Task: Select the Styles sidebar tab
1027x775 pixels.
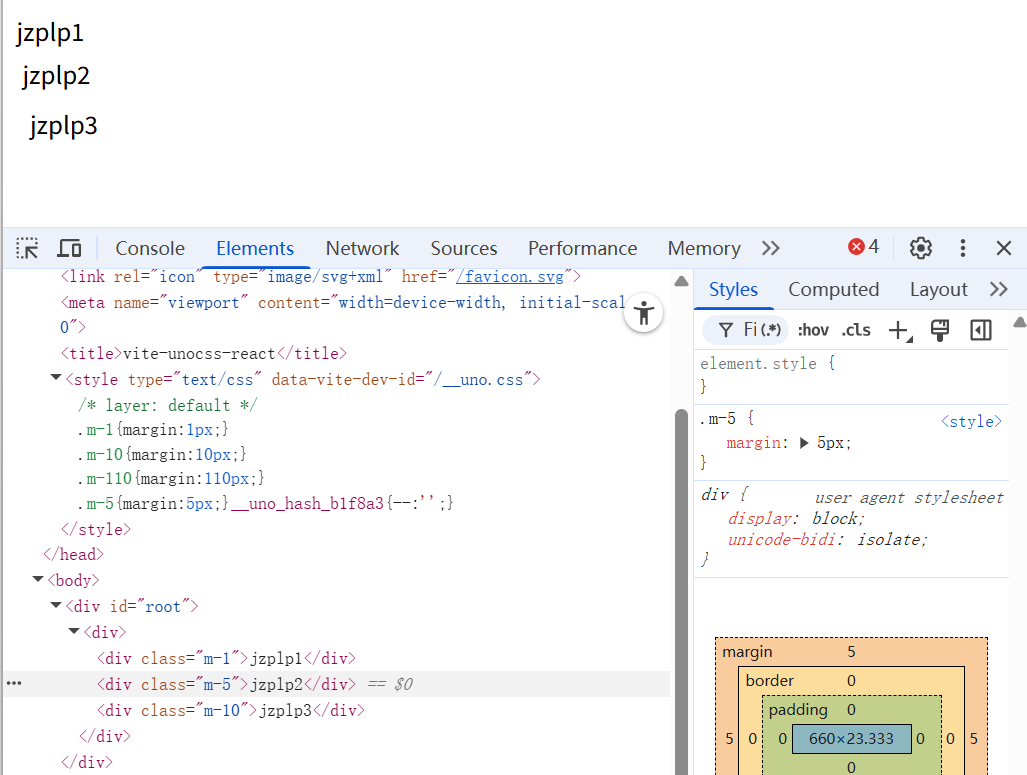Action: coord(733,290)
